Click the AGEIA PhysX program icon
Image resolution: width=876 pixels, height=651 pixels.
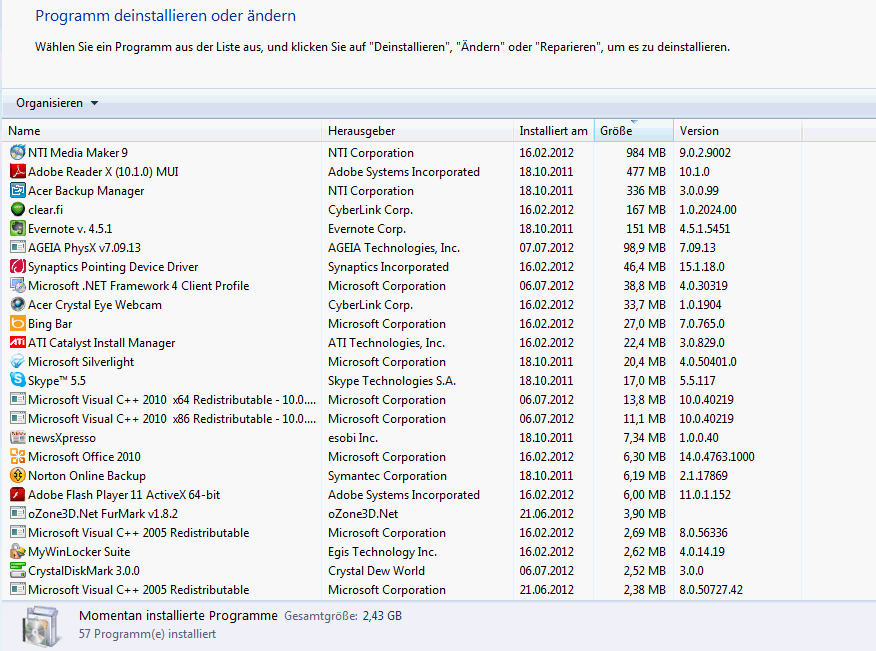click(x=18, y=248)
